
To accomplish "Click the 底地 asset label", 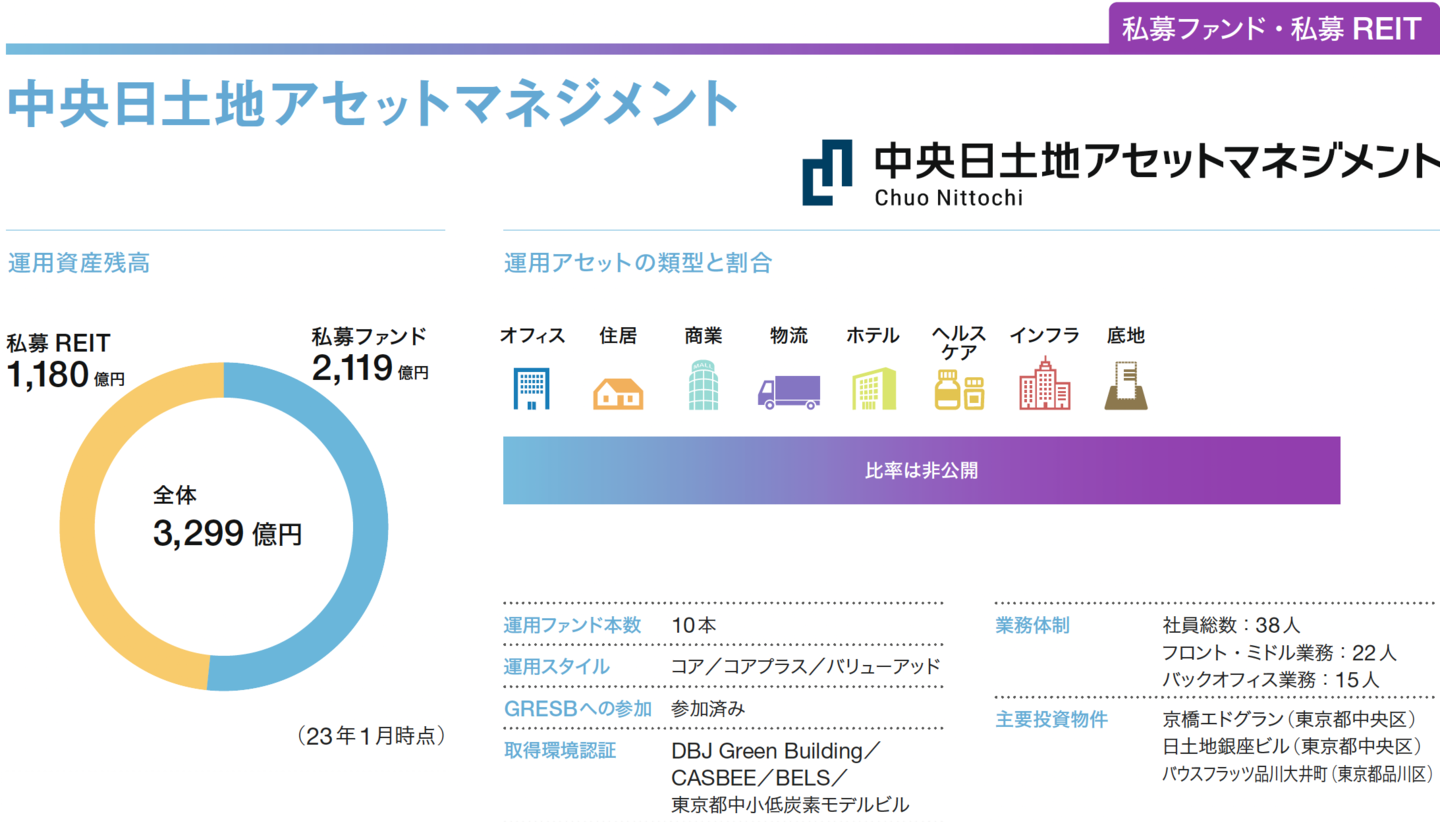I will tap(1126, 336).
